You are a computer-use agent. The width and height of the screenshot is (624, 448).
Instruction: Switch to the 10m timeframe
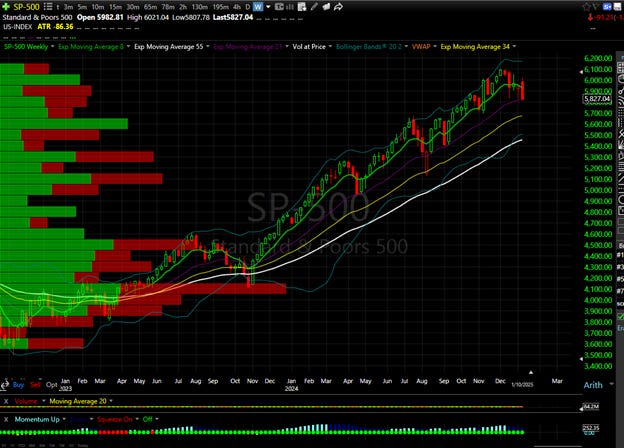(x=98, y=7)
